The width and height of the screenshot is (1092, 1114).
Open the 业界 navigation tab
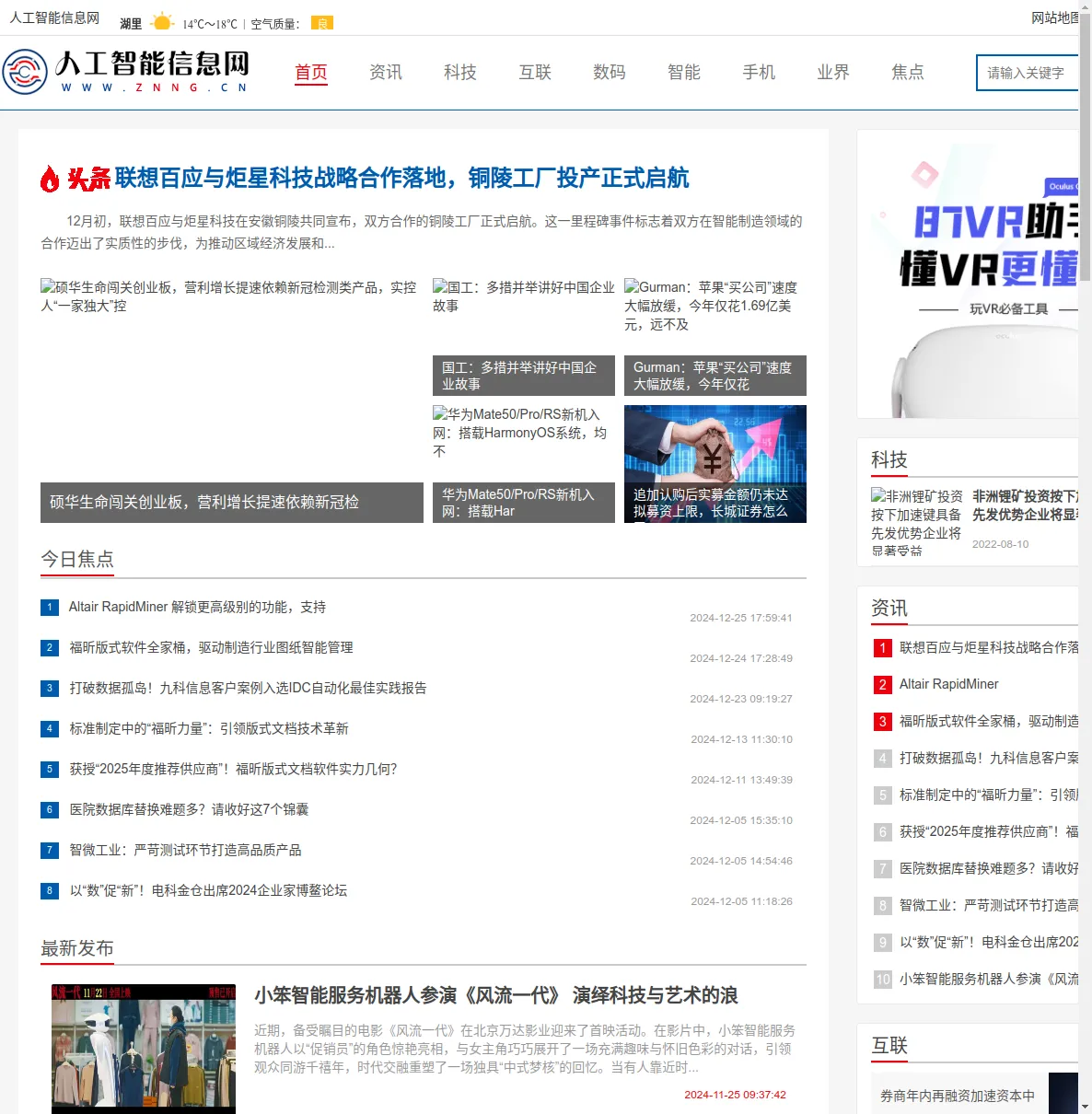click(x=833, y=72)
